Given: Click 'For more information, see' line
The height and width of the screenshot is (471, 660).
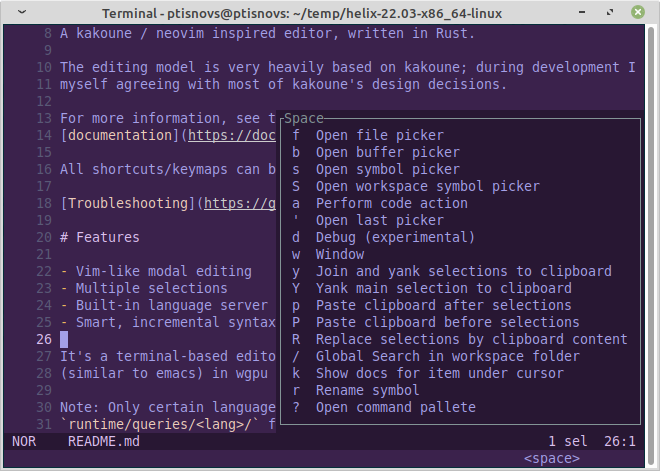Looking at the screenshot, I should [168, 118].
